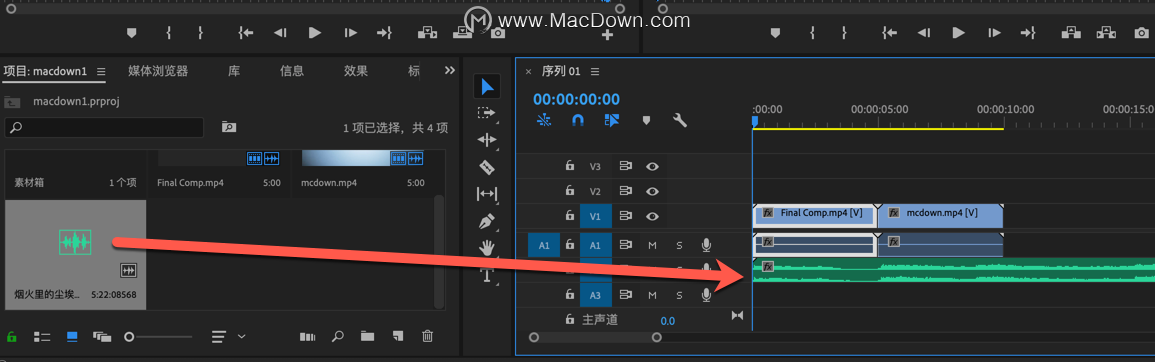Lock the V3 track
The width and height of the screenshot is (1155, 362).
(x=569, y=167)
